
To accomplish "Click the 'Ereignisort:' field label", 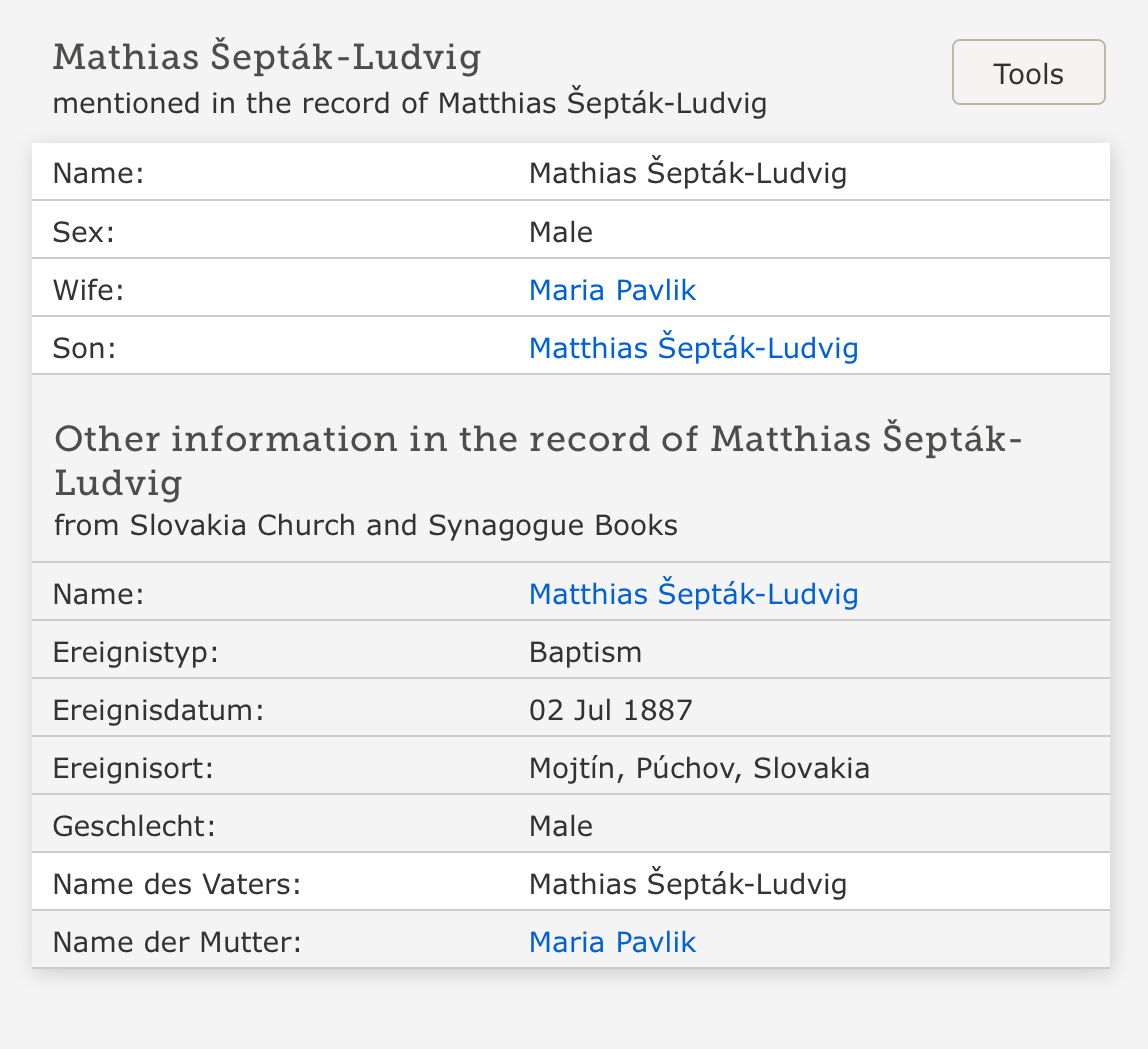I will coord(134,768).
